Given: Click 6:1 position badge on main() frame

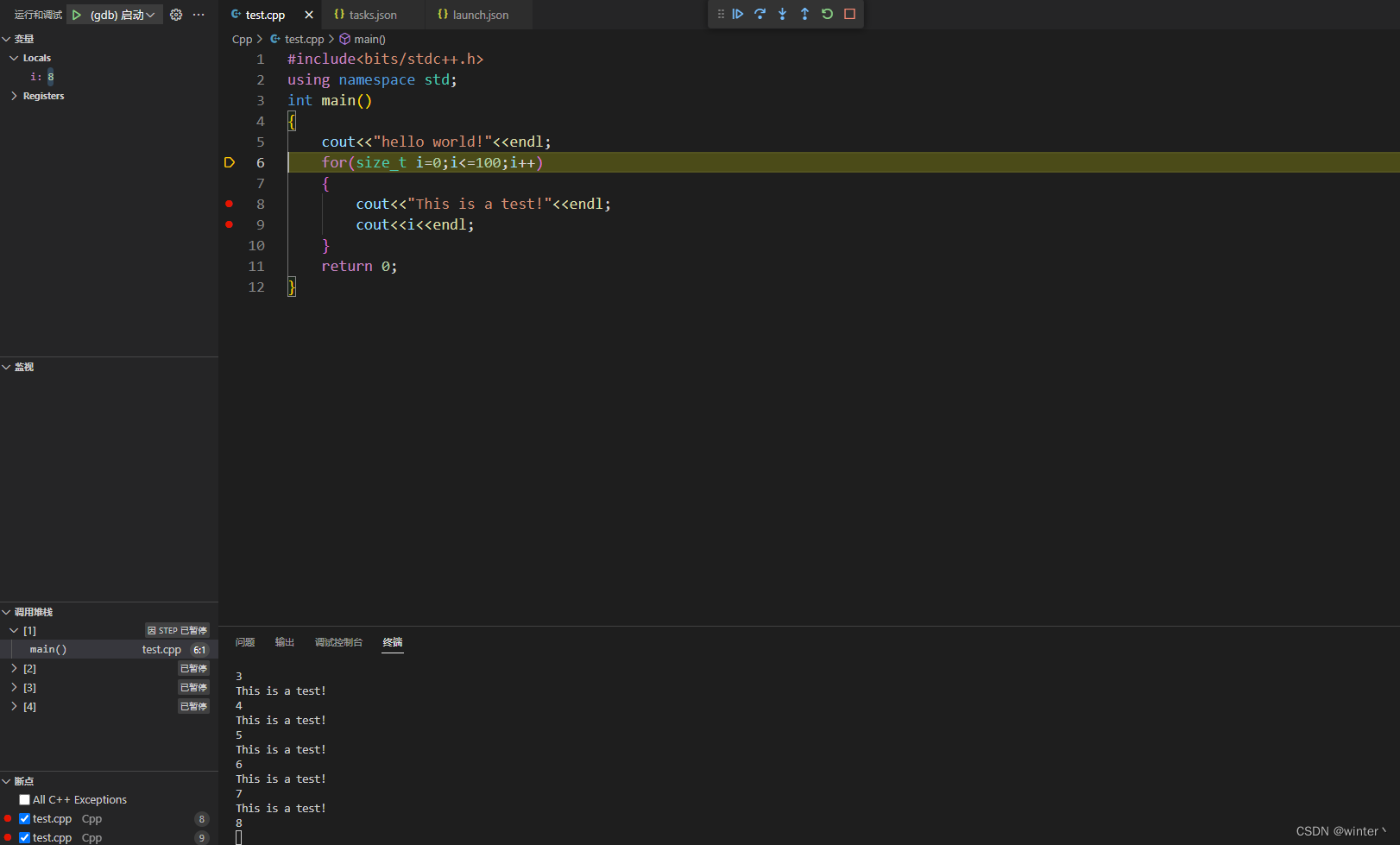Looking at the screenshot, I should pyautogui.click(x=199, y=650).
